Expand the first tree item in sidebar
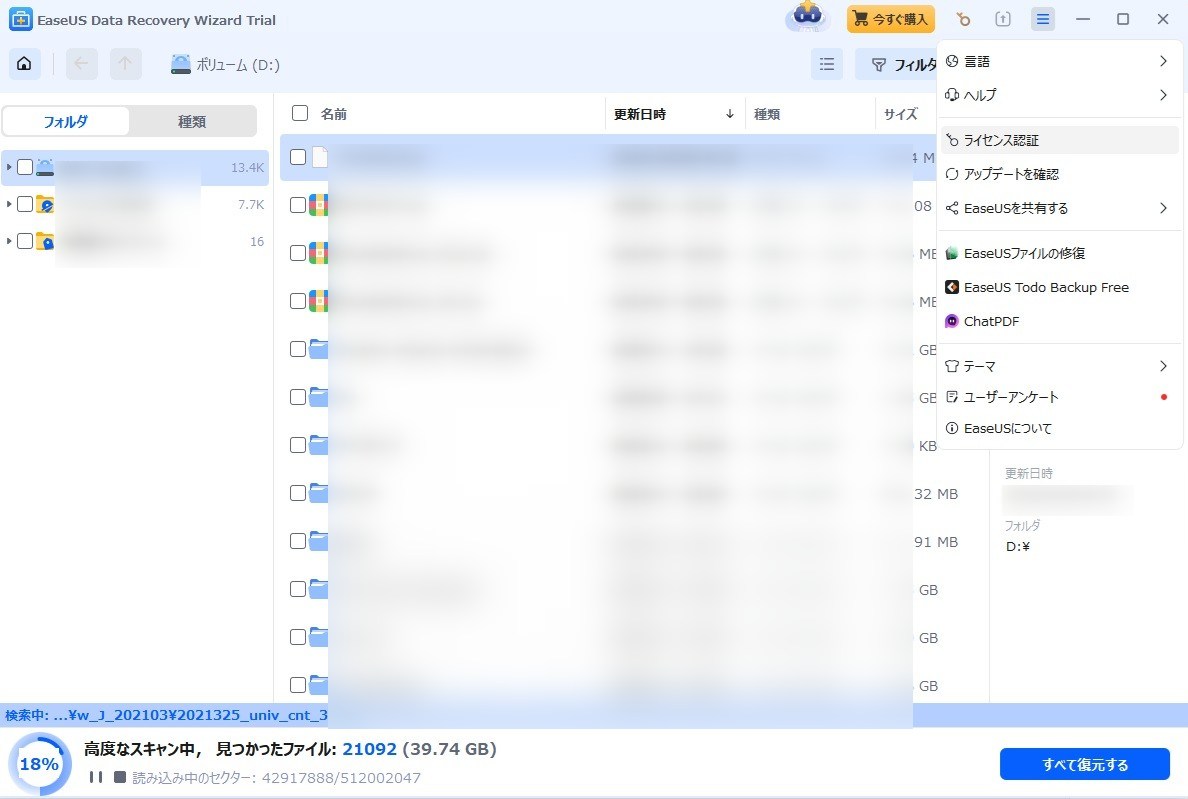This screenshot has height=799, width=1188. tap(9, 167)
